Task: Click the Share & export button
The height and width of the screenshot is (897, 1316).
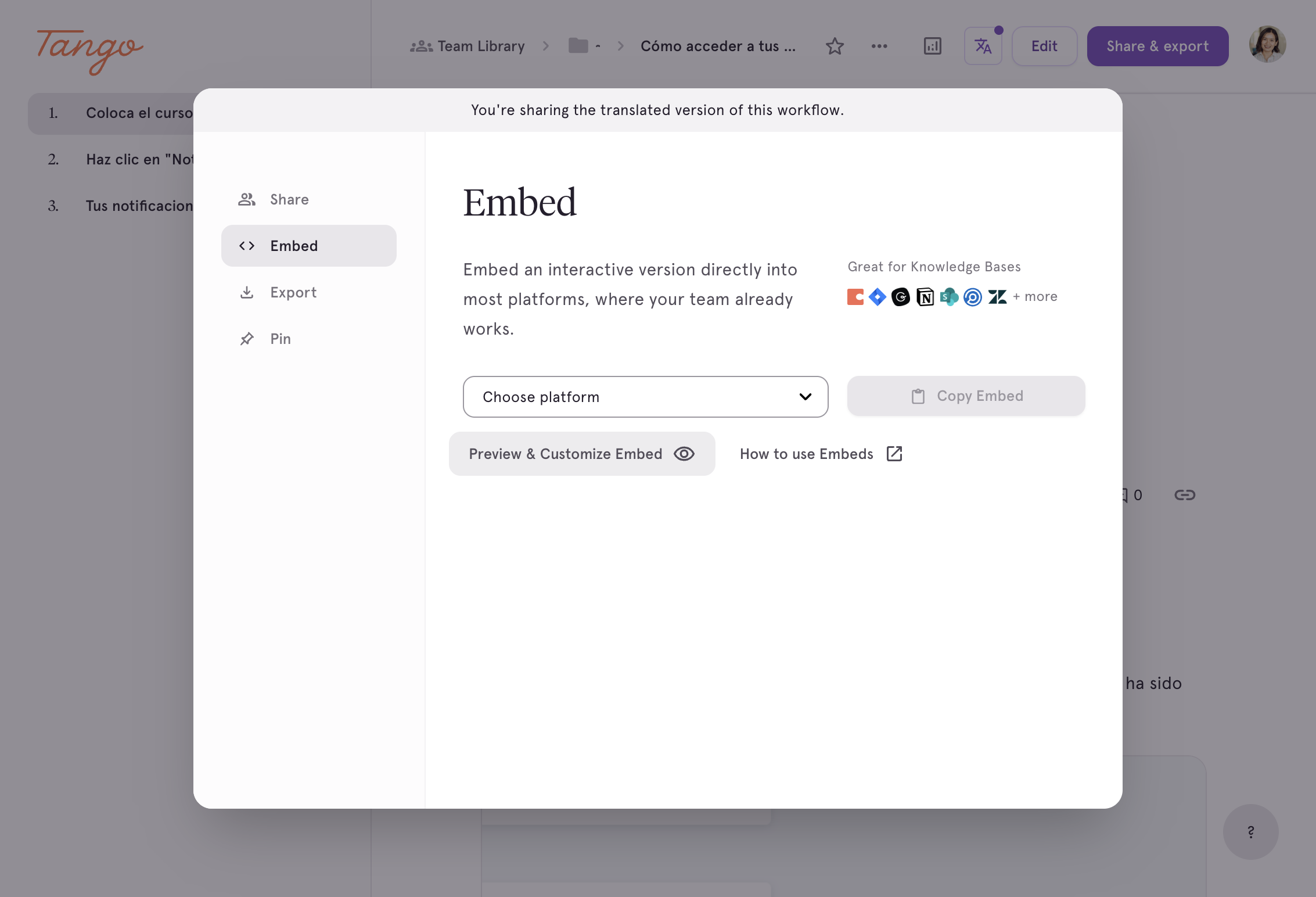Action: (x=1157, y=46)
